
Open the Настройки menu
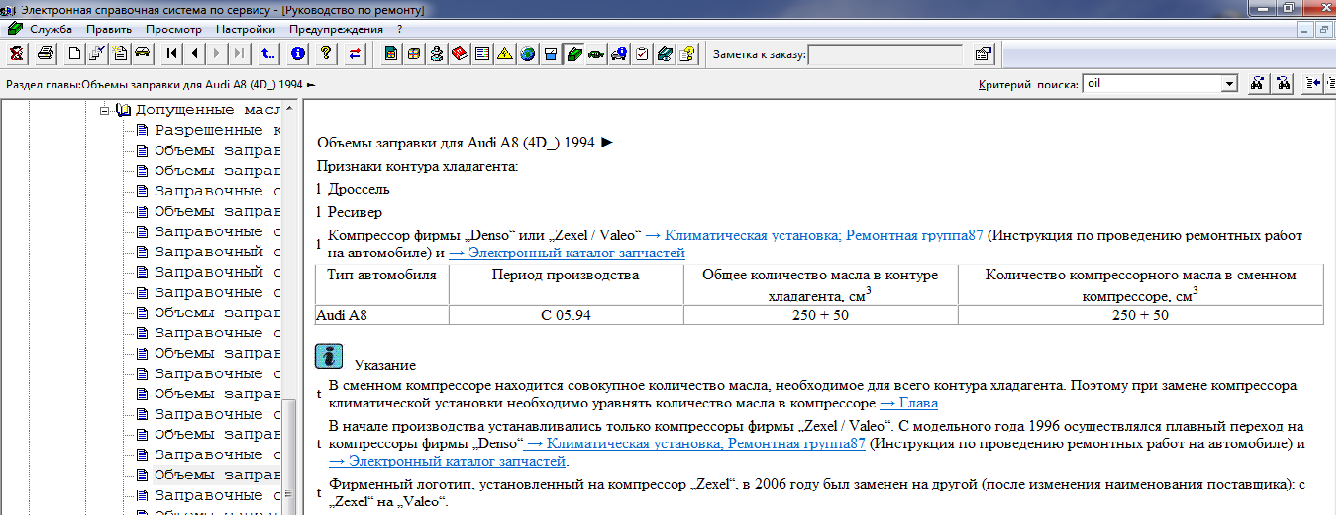coord(245,29)
